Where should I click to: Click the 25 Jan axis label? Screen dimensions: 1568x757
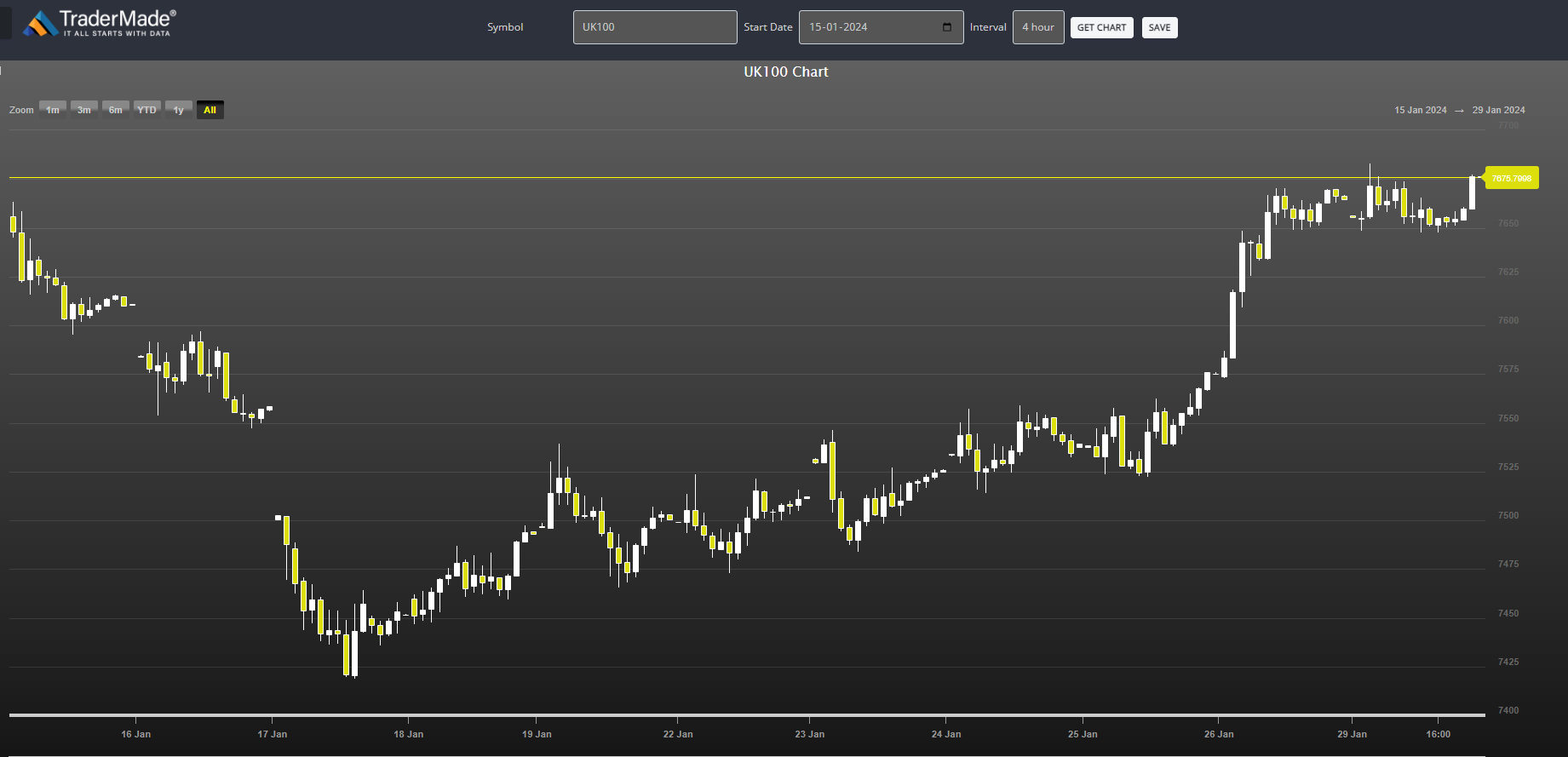click(1083, 734)
